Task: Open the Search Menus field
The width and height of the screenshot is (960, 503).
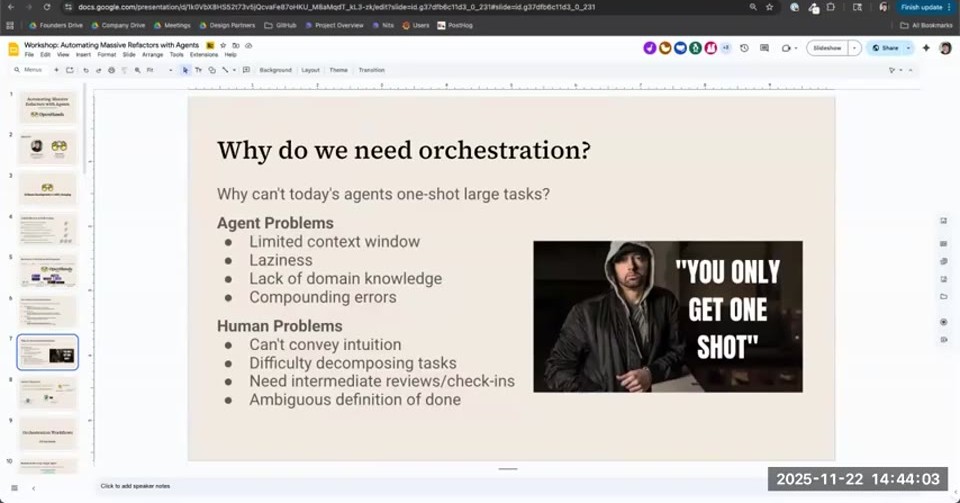Action: [28, 70]
